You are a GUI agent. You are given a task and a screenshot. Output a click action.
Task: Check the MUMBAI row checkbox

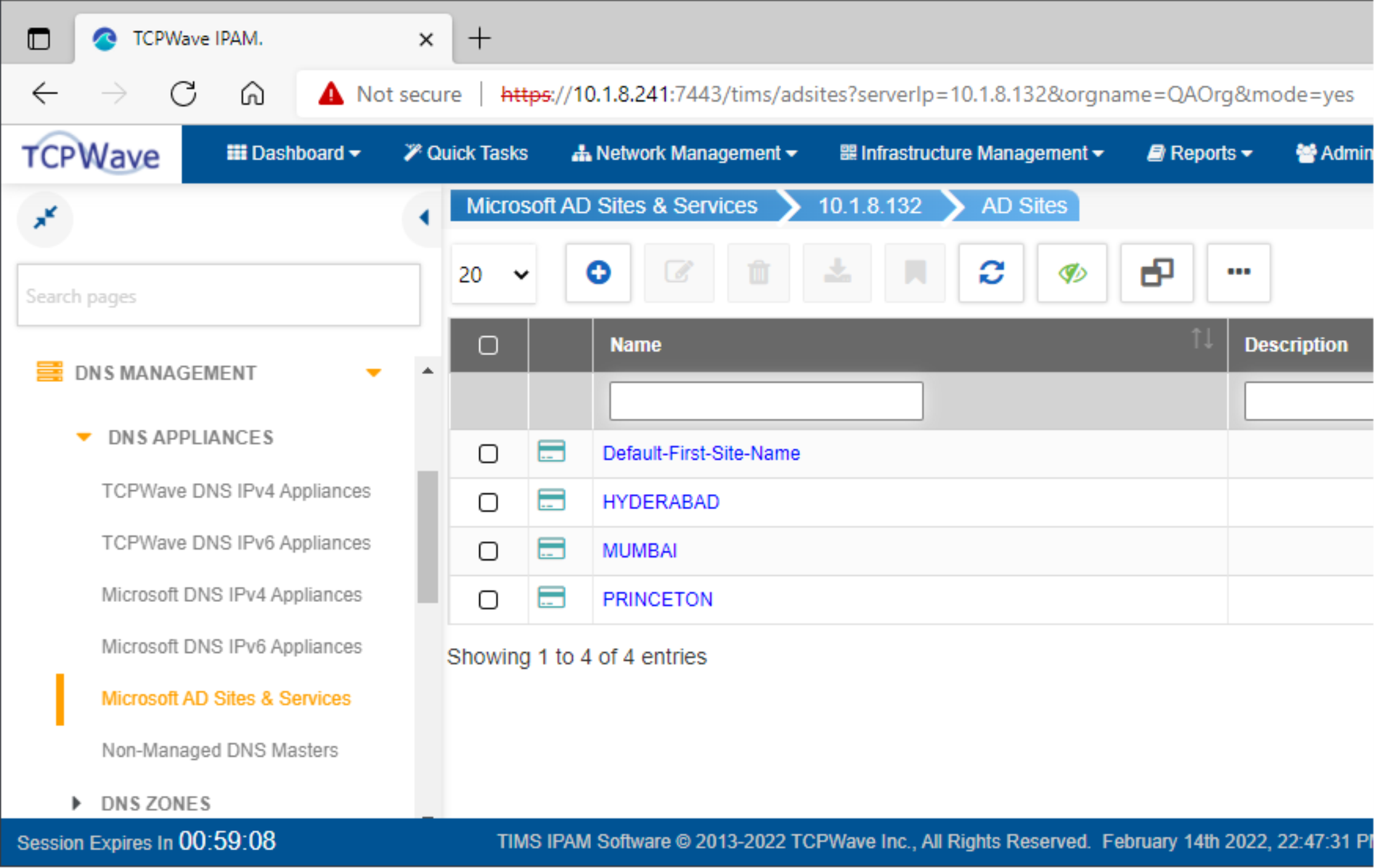[488, 551]
